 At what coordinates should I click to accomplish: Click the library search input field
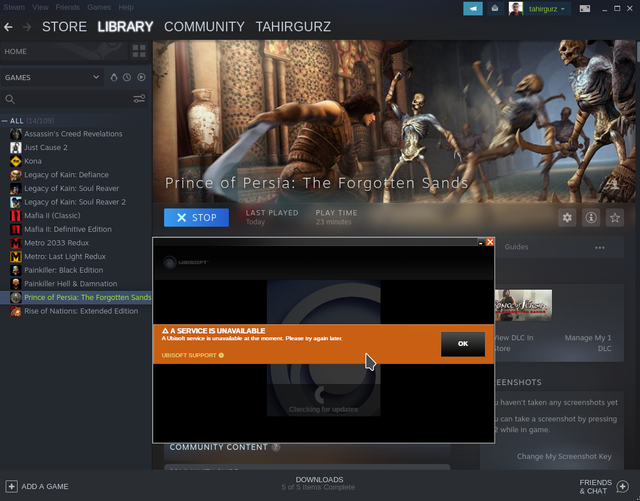click(73, 99)
